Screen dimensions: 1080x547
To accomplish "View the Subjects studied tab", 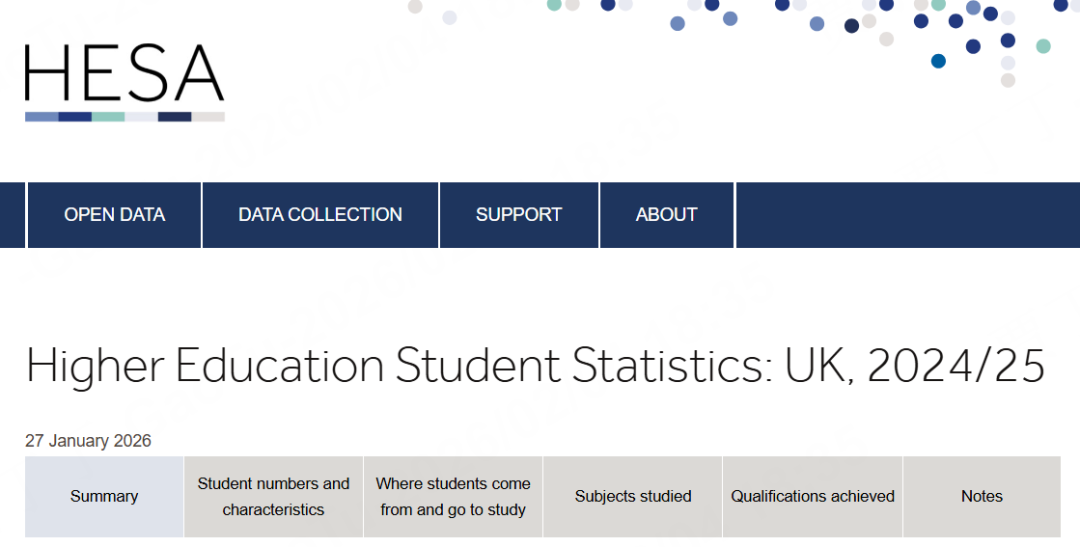I will click(633, 497).
